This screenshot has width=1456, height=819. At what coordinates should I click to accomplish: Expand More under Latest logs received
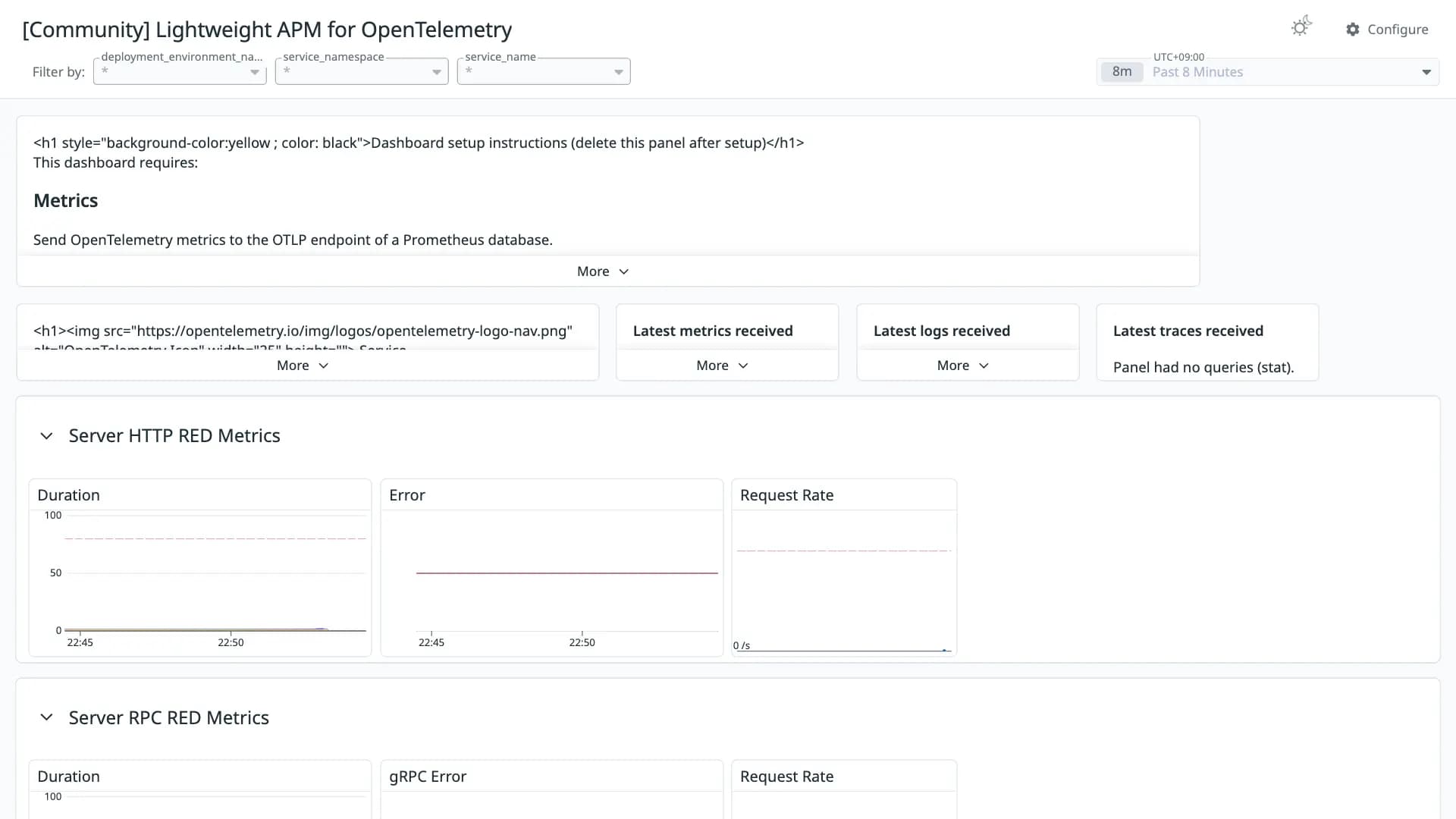coord(963,366)
